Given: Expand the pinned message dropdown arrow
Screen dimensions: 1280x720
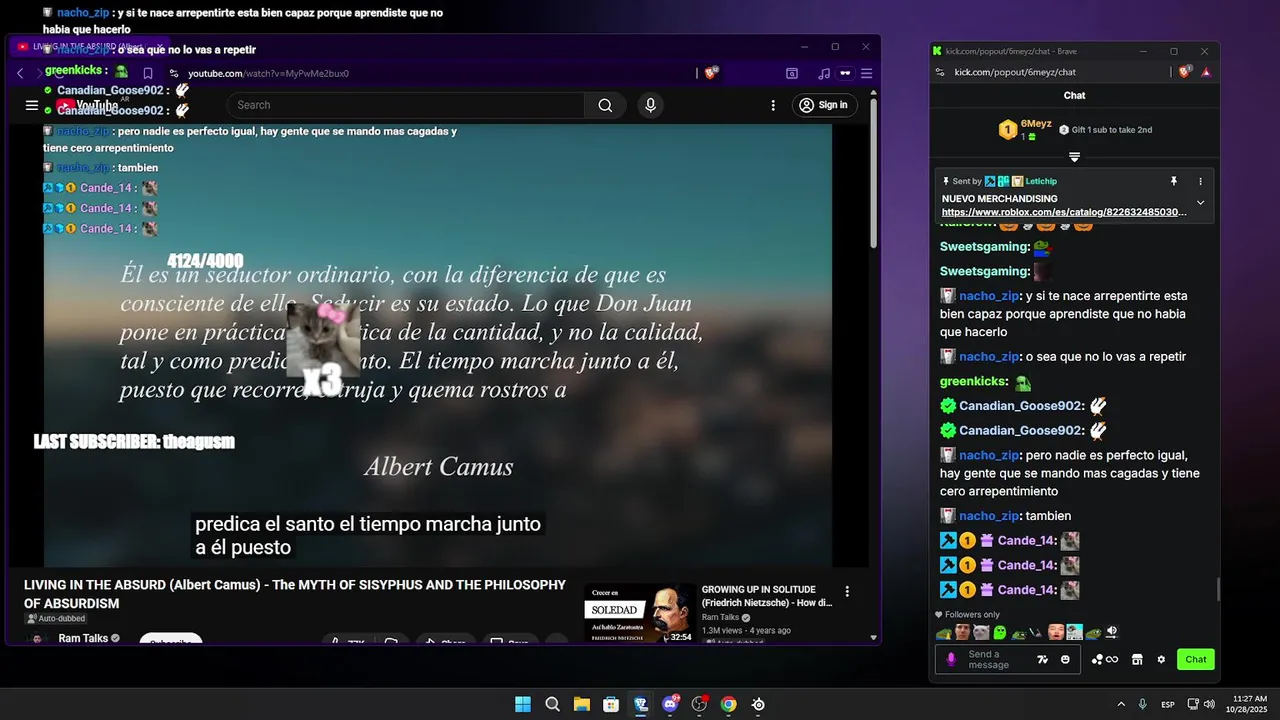Looking at the screenshot, I should point(1201,203).
